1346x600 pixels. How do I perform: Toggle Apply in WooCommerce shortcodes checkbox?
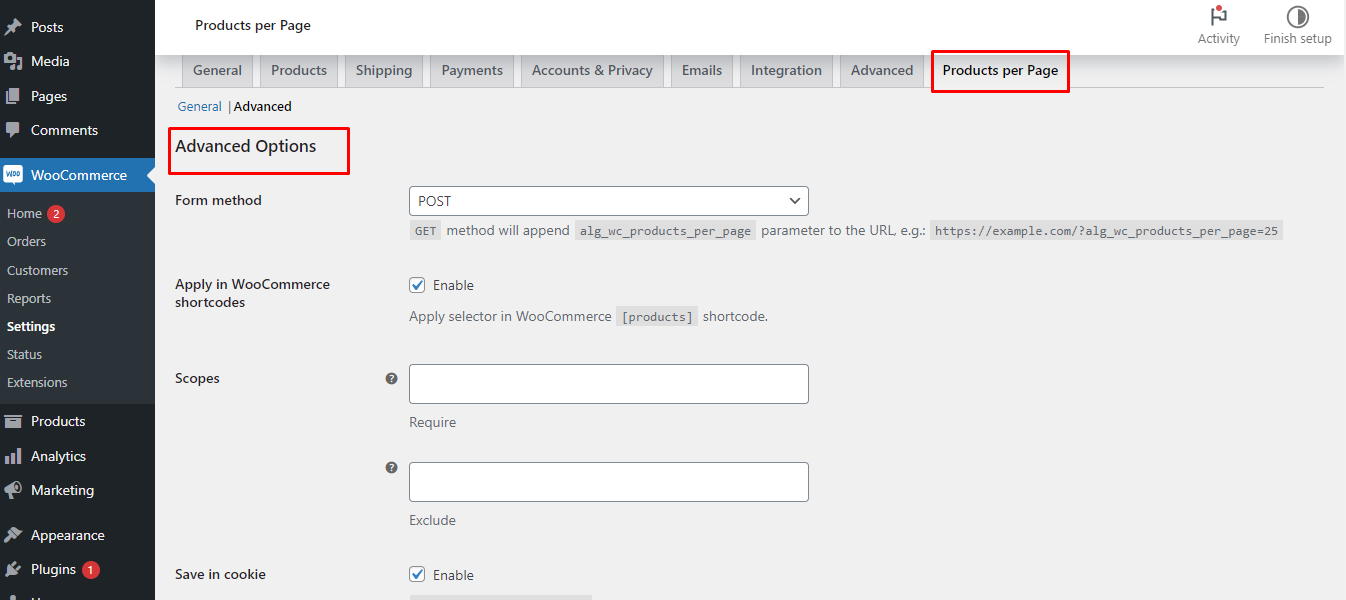417,285
